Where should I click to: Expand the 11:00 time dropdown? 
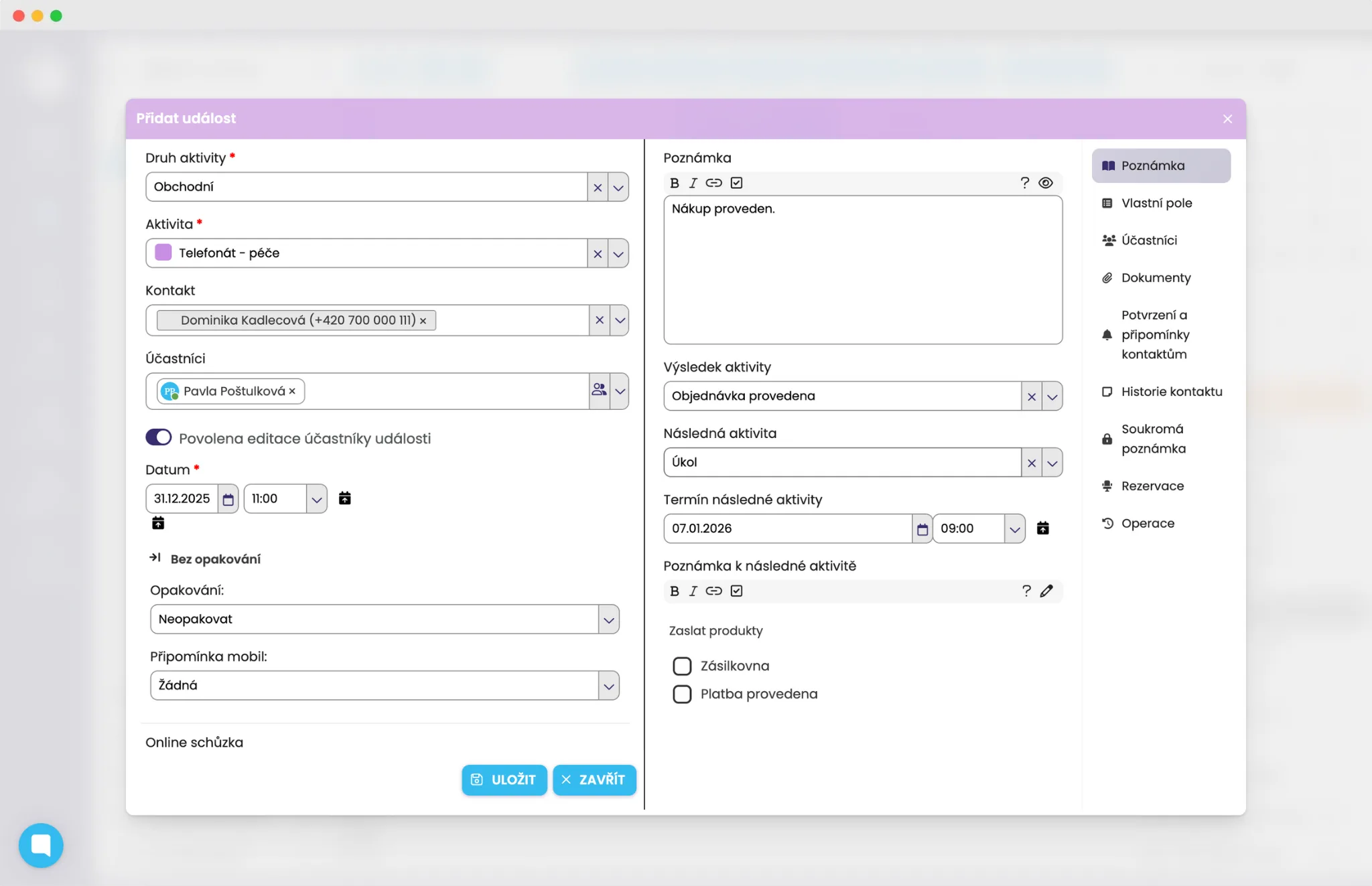click(x=316, y=499)
